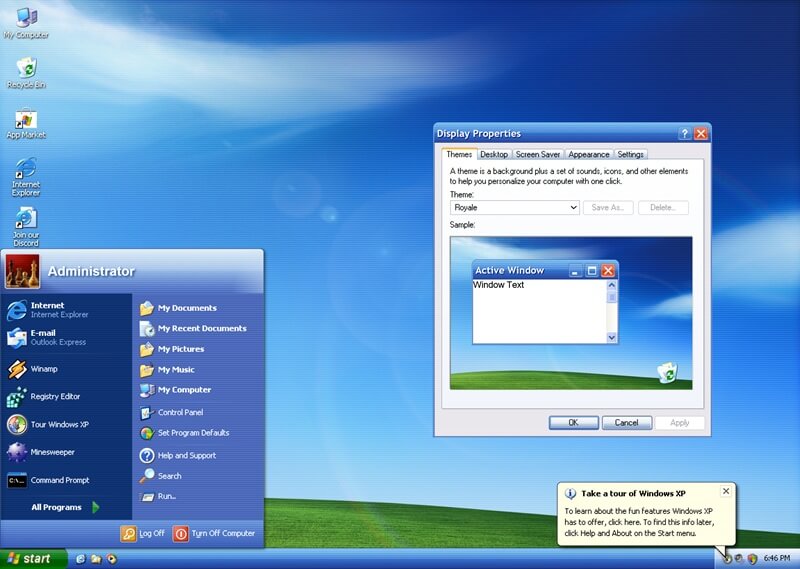This screenshot has height=569, width=800.
Task: Switch to the Settings tab
Action: pos(631,154)
